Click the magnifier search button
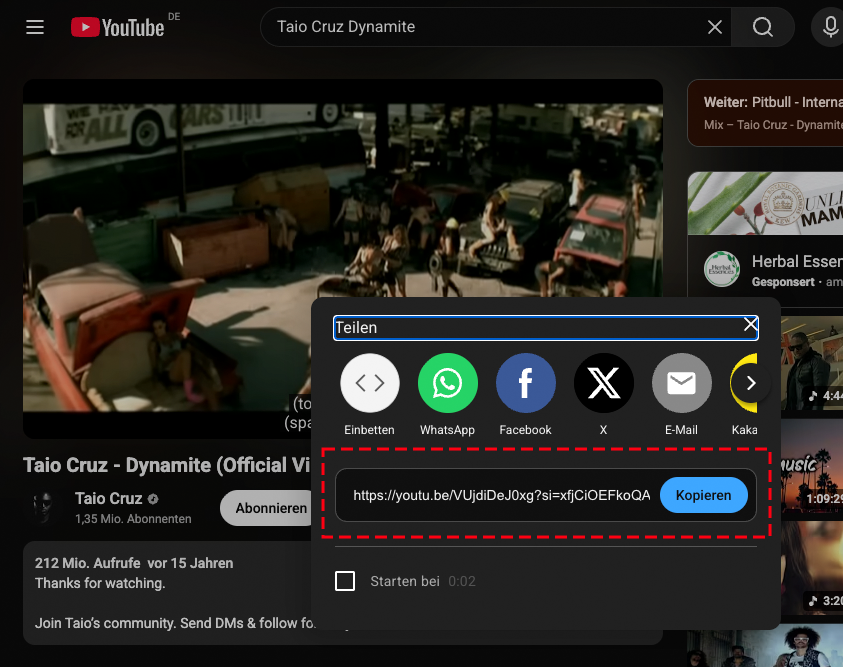This screenshot has width=843, height=667. pyautogui.click(x=763, y=27)
